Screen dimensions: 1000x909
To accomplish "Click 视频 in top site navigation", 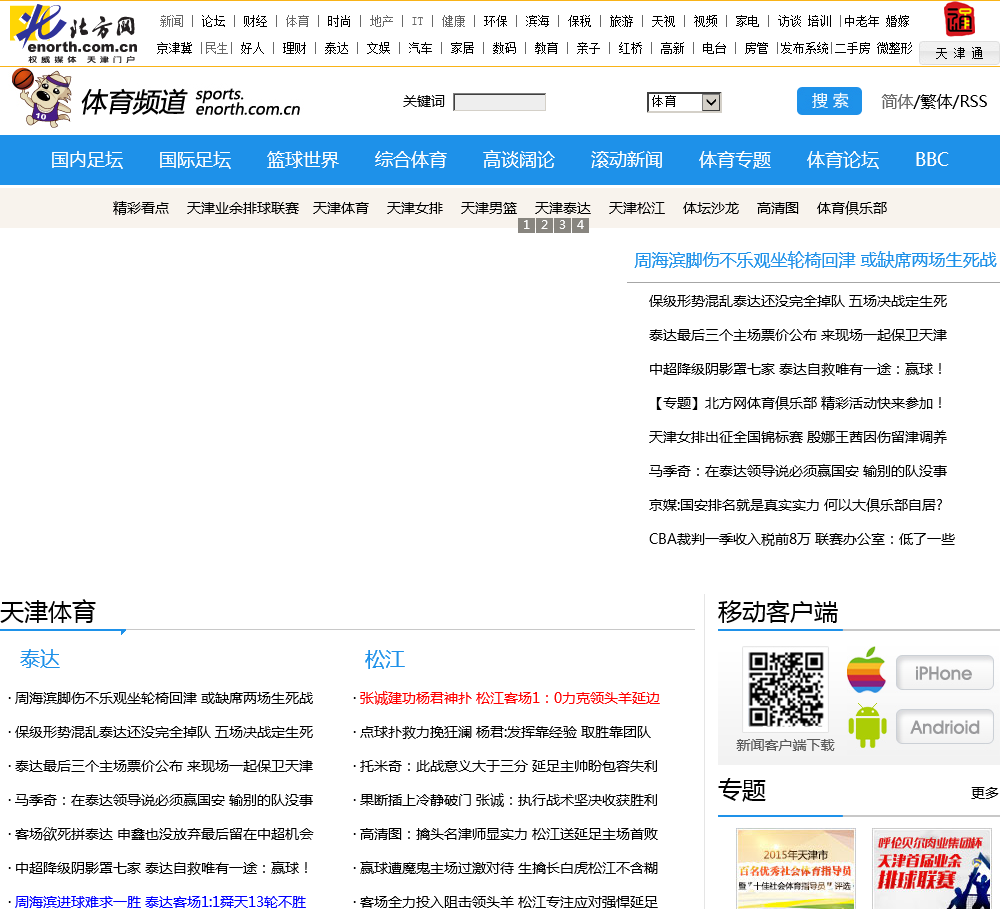I will 705,22.
